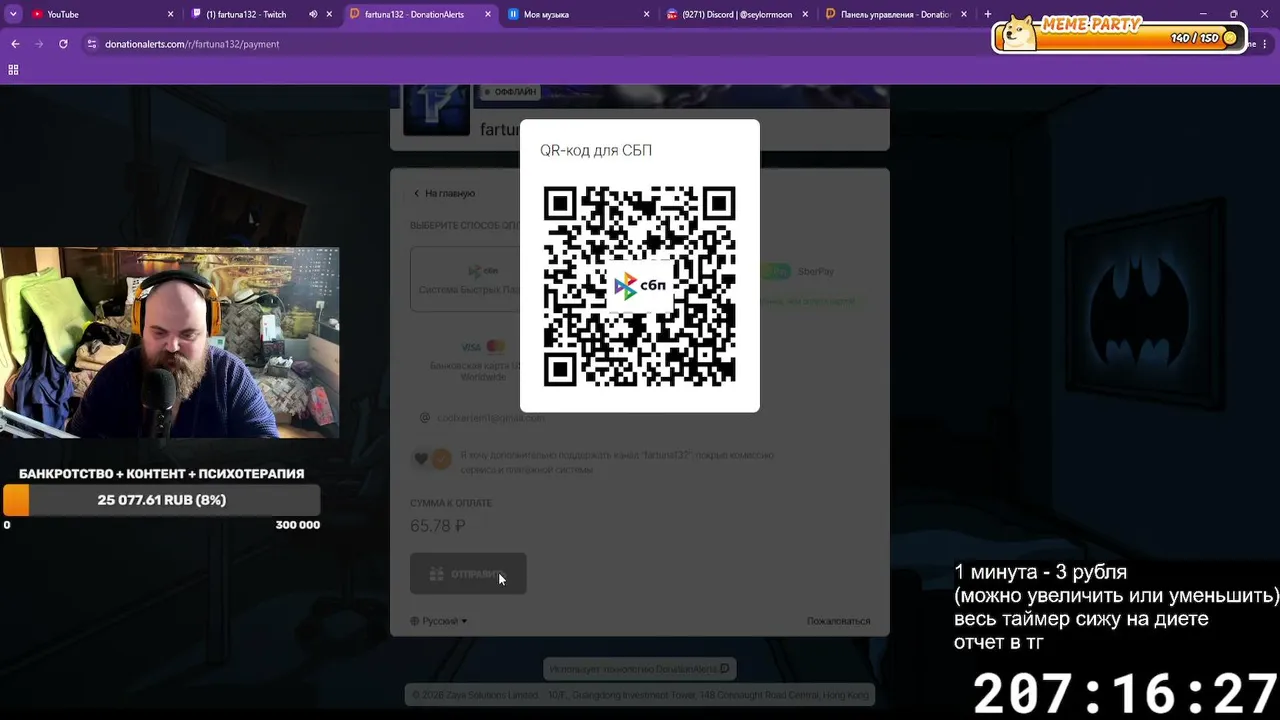Image resolution: width=1280 pixels, height=720 pixels.
Task: Go forward in browser history
Action: 39,44
